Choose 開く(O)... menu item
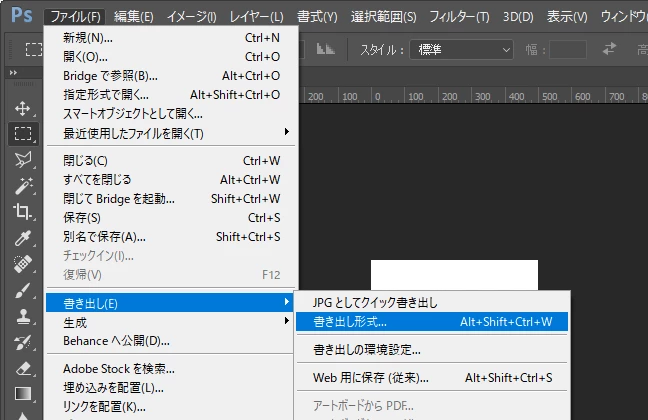This screenshot has width=648, height=420. pyautogui.click(x=171, y=57)
